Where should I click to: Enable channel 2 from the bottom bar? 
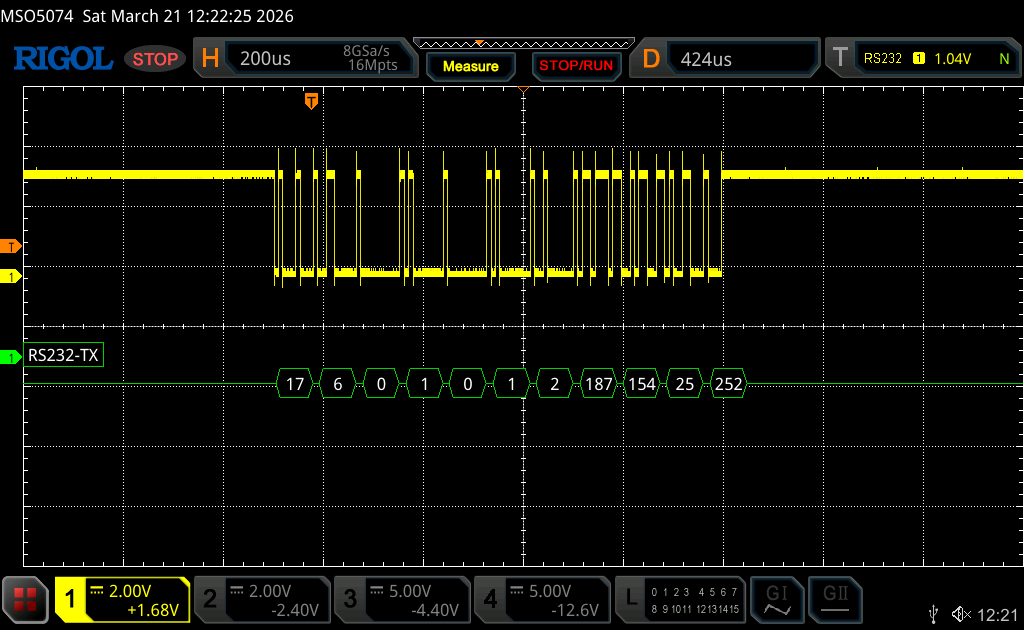[x=261, y=599]
